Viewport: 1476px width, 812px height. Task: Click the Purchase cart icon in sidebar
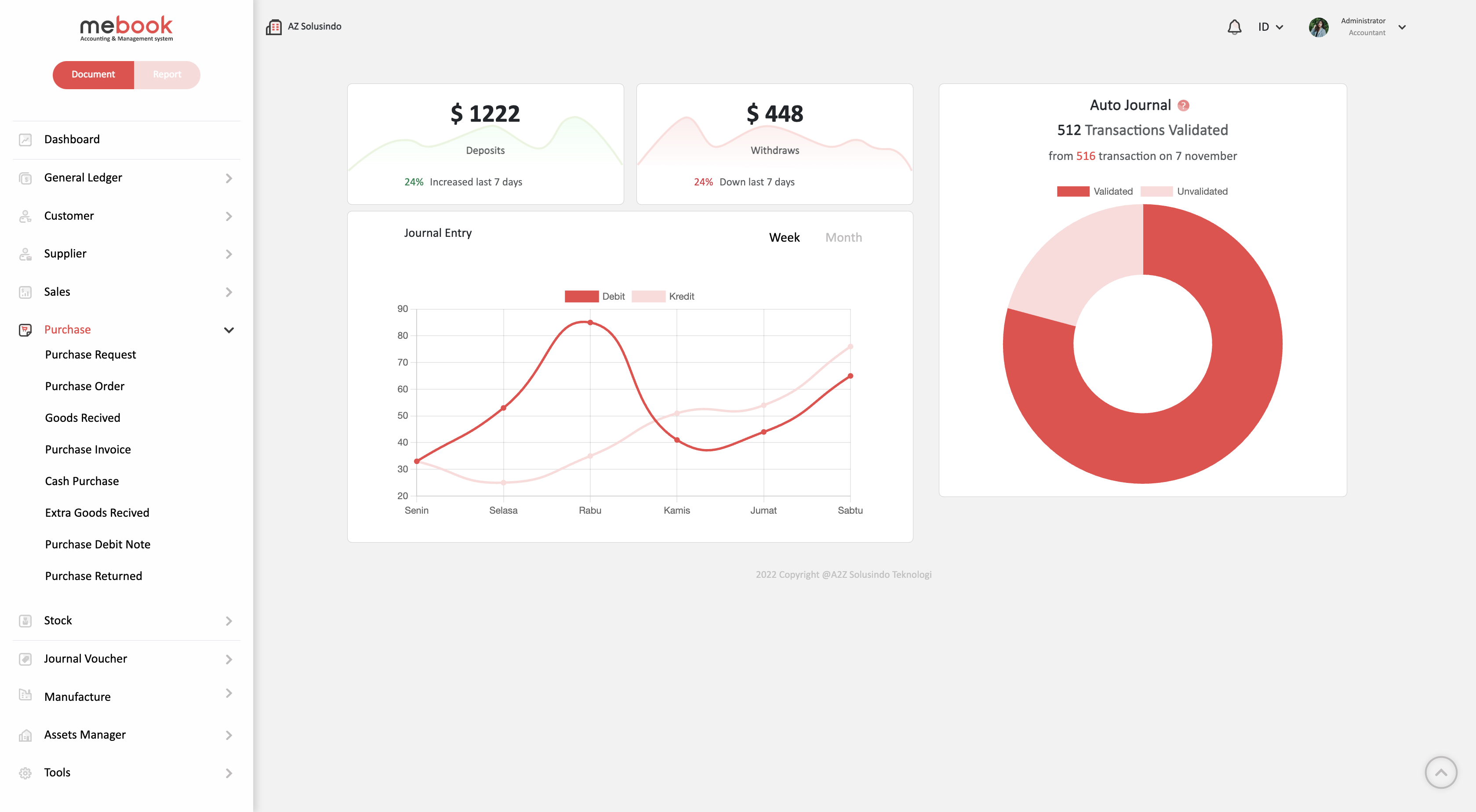pyautogui.click(x=25, y=330)
